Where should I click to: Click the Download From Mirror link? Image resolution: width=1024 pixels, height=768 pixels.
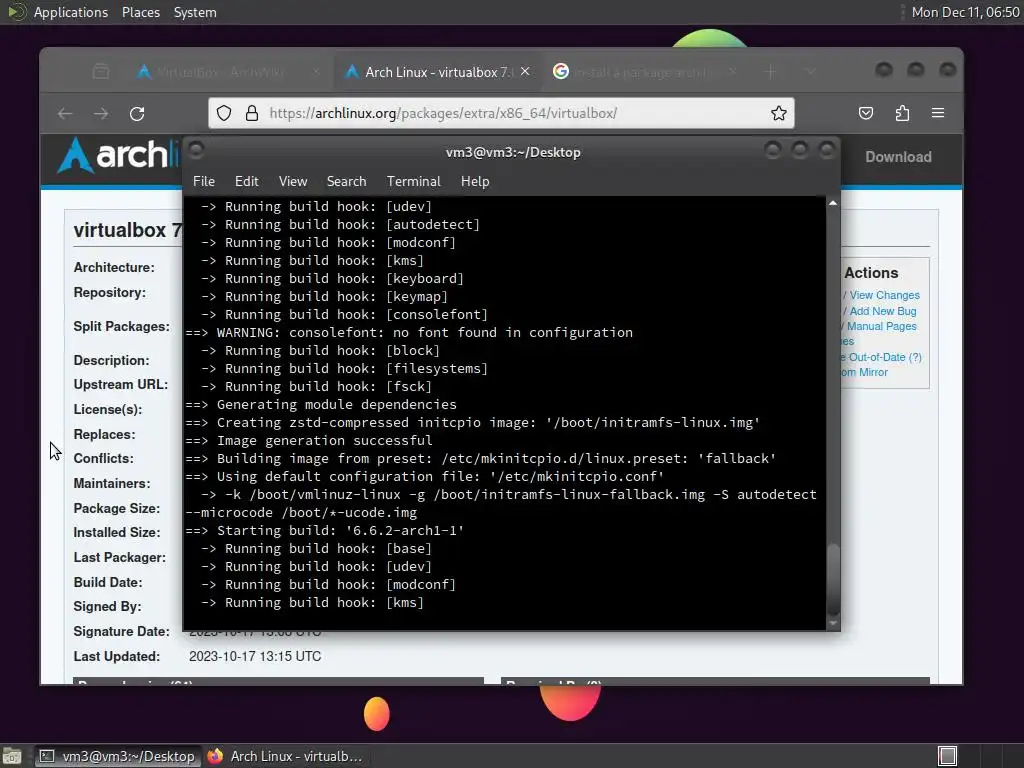[864, 372]
